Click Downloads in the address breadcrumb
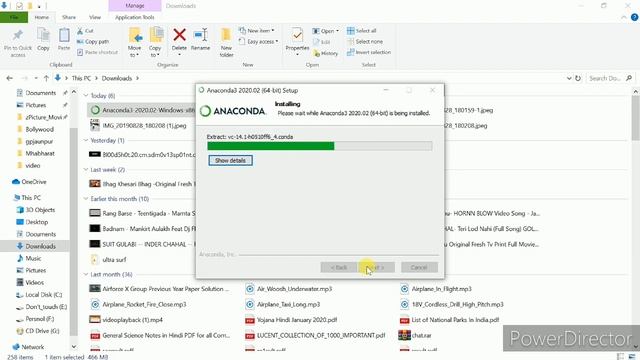The width and height of the screenshot is (640, 360). (x=117, y=78)
